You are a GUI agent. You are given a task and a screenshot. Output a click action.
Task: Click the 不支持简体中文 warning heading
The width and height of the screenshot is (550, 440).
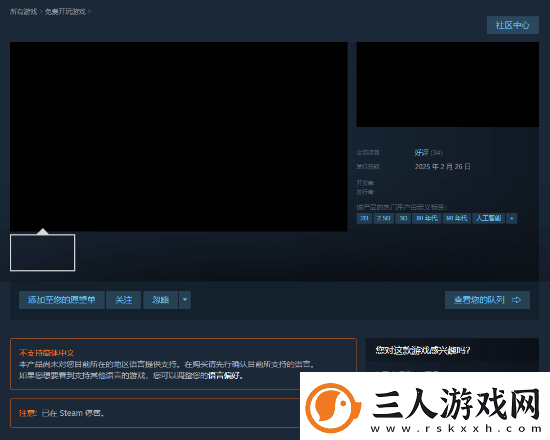point(47,353)
